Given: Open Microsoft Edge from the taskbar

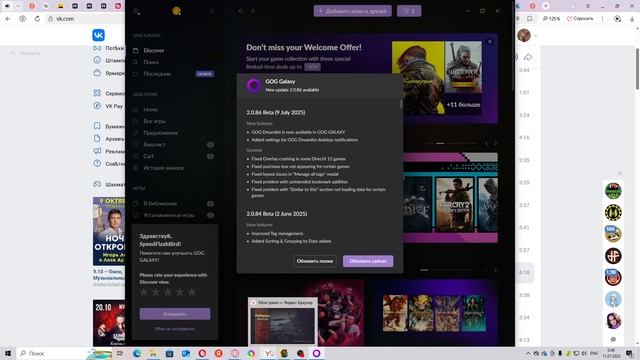Looking at the screenshot, I should tap(137, 353).
